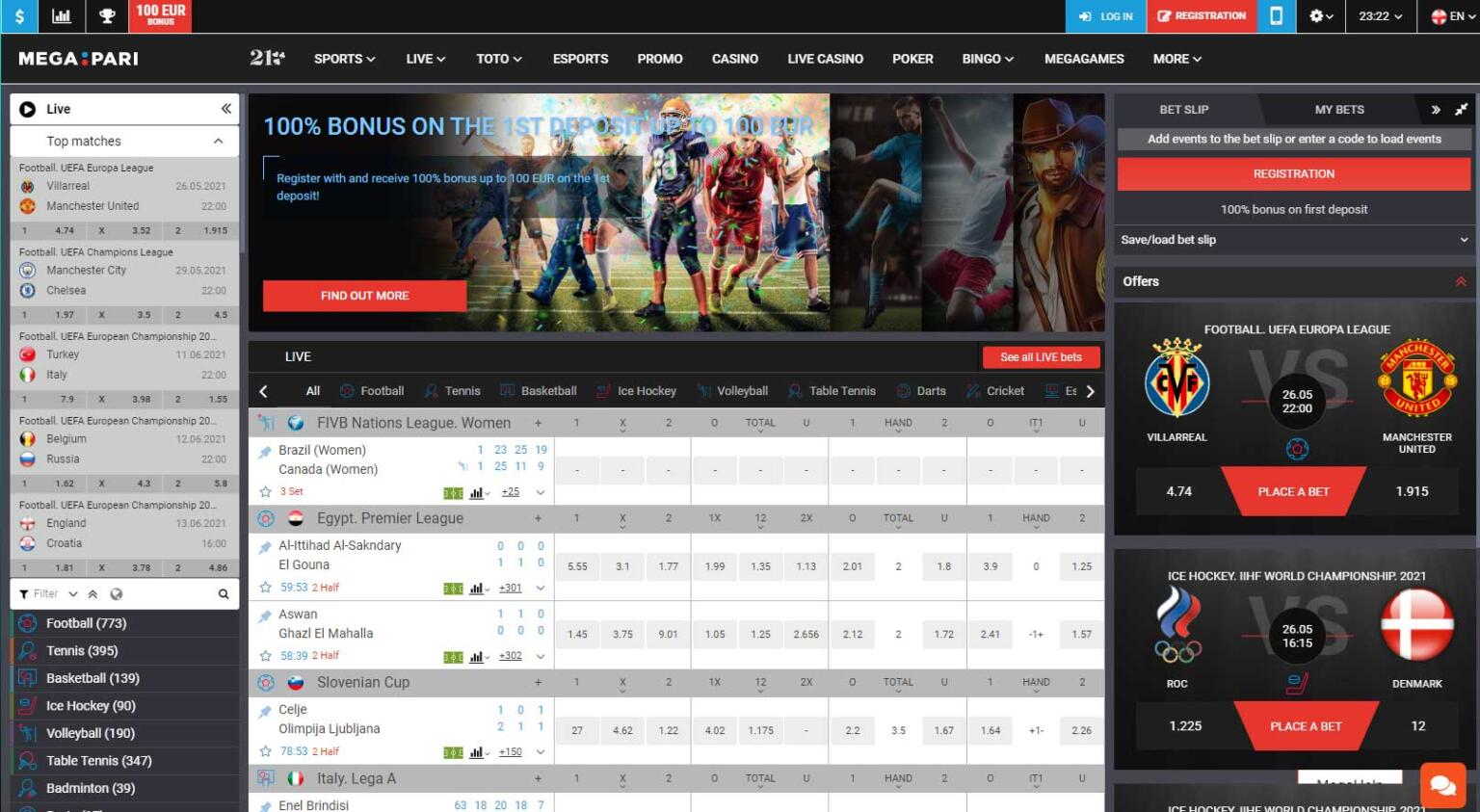This screenshot has height=812, width=1480.
Task: Open the LIVE dropdown menu
Action: pos(425,59)
